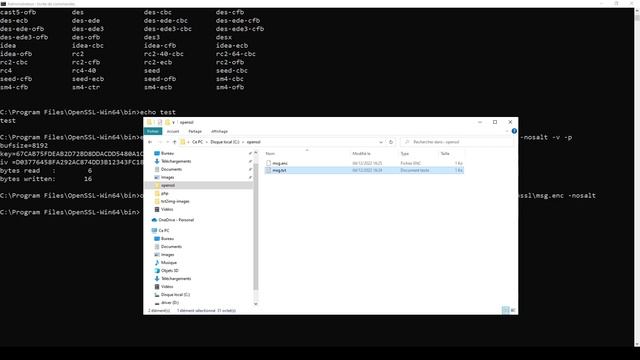
Task: Open quick access toolbar customize dropdown
Action: (x=173, y=122)
